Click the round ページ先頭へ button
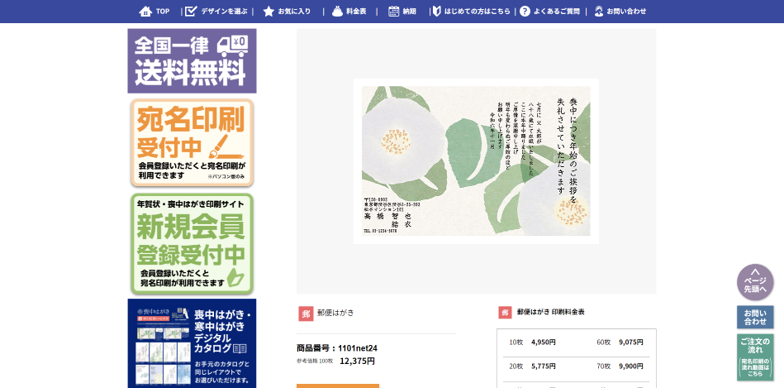The width and height of the screenshot is (784, 388). tap(755, 282)
